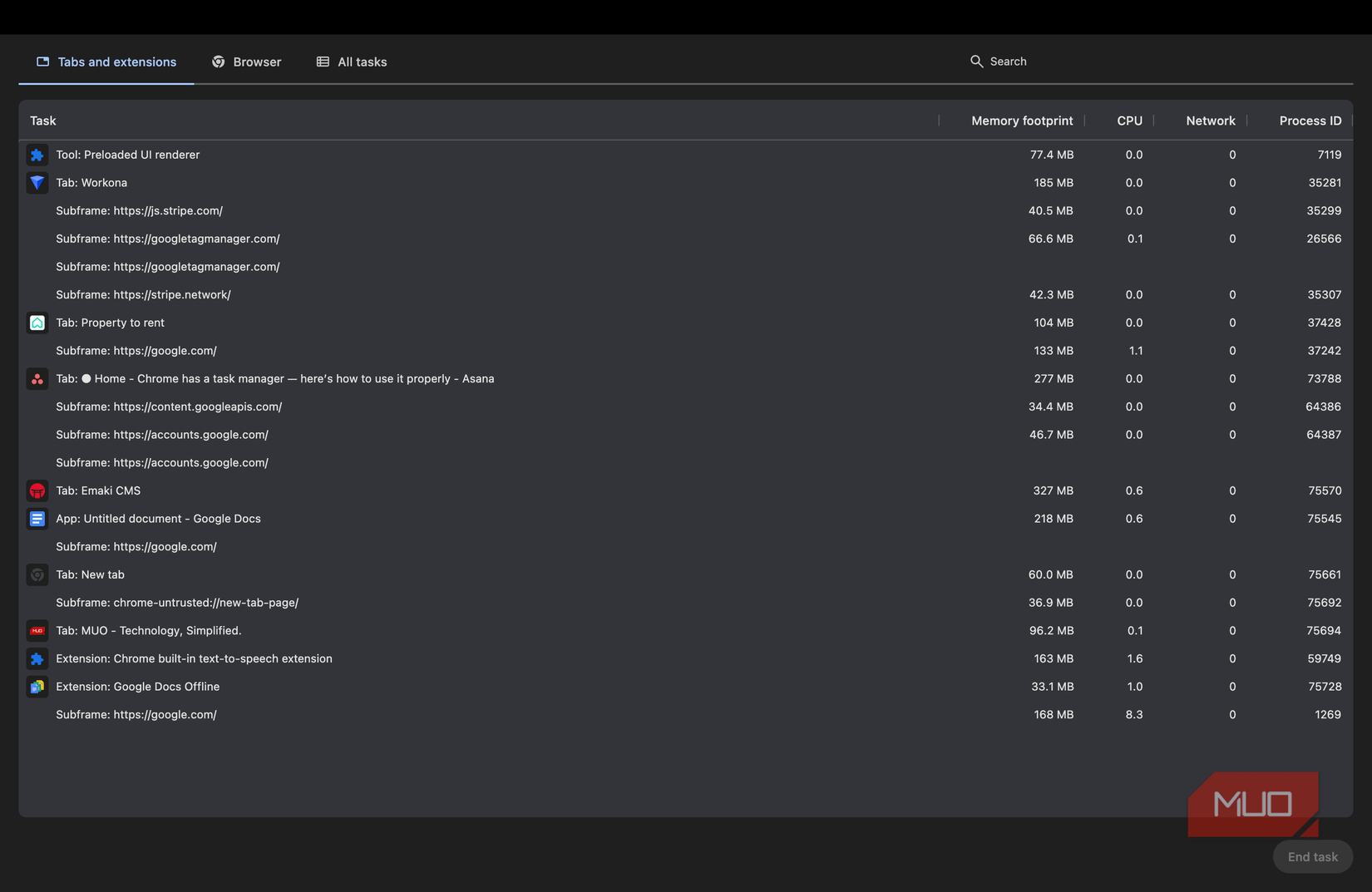Sort by Process ID column
Image resolution: width=1372 pixels, height=892 pixels.
1310,121
